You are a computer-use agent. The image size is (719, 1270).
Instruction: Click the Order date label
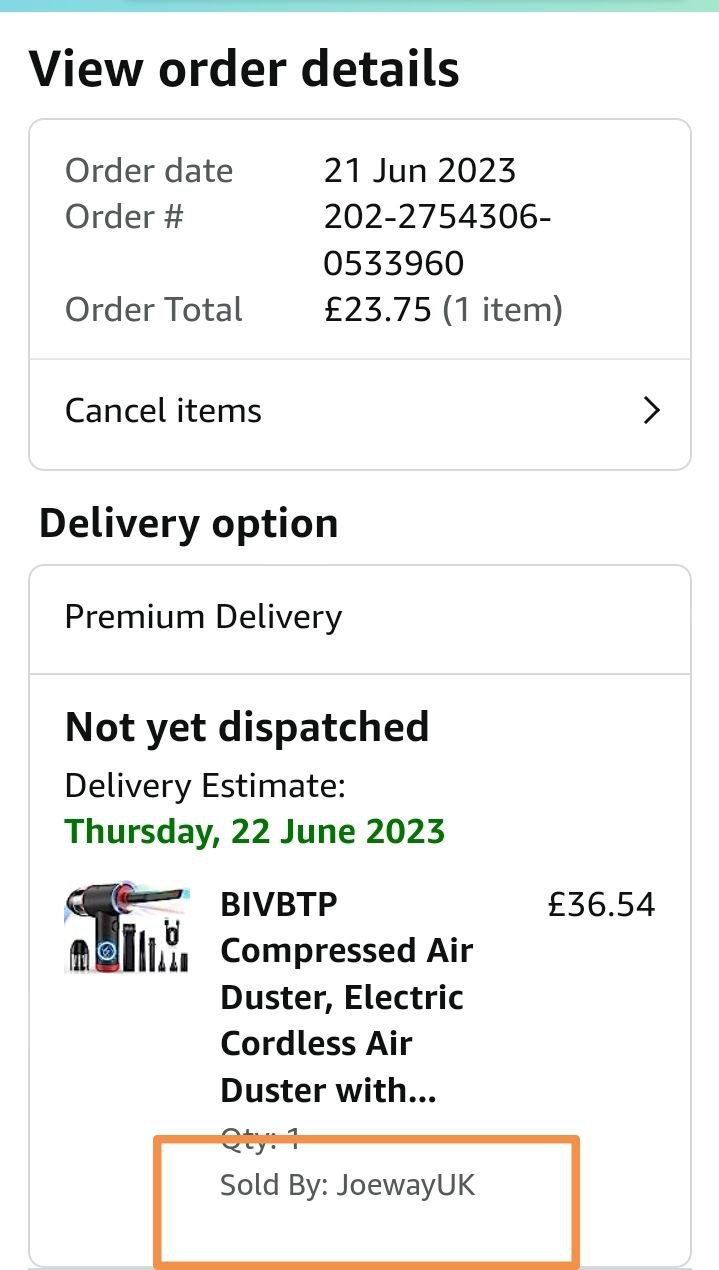coord(148,171)
